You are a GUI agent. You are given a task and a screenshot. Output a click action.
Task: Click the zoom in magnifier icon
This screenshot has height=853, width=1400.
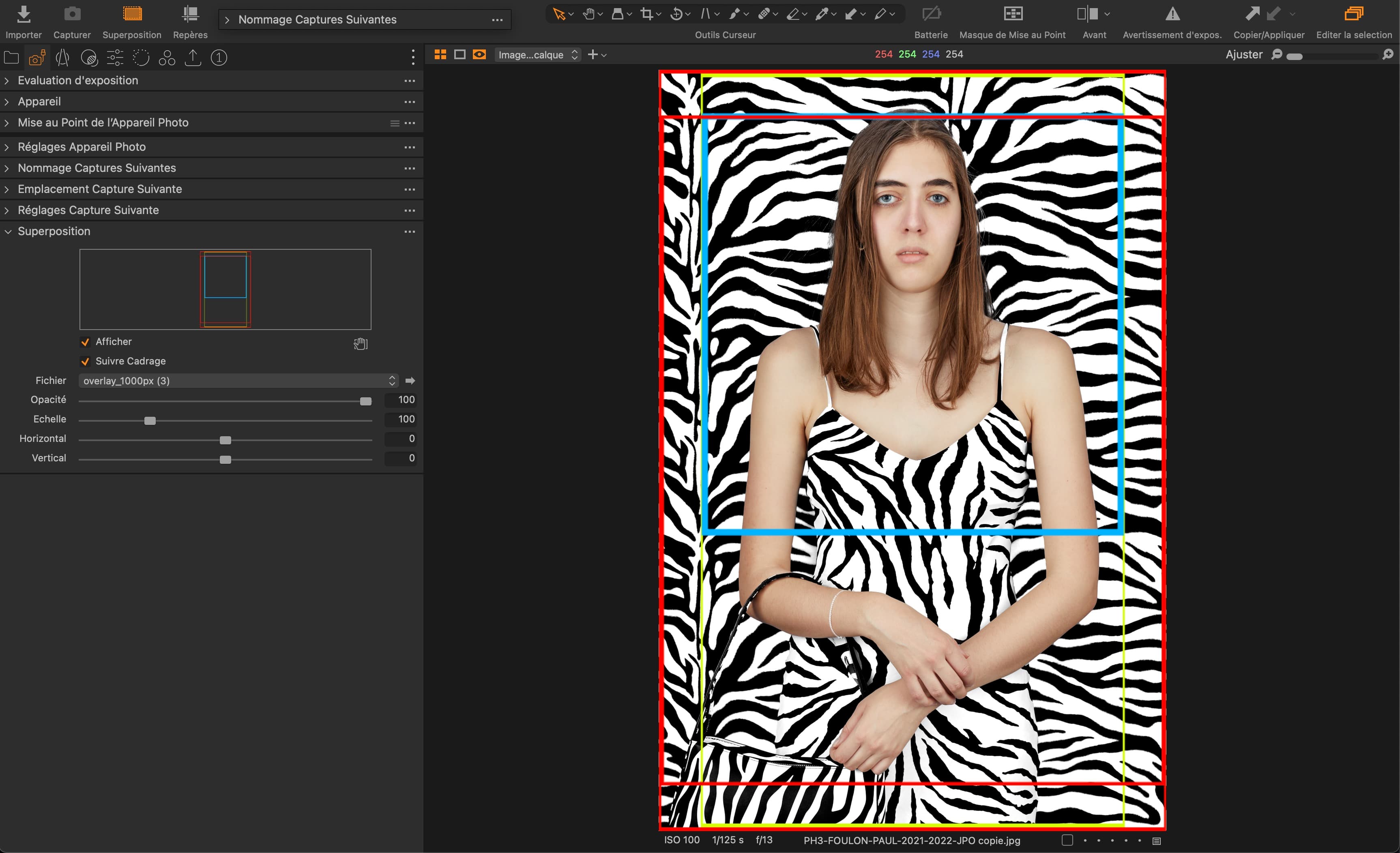coord(1387,54)
